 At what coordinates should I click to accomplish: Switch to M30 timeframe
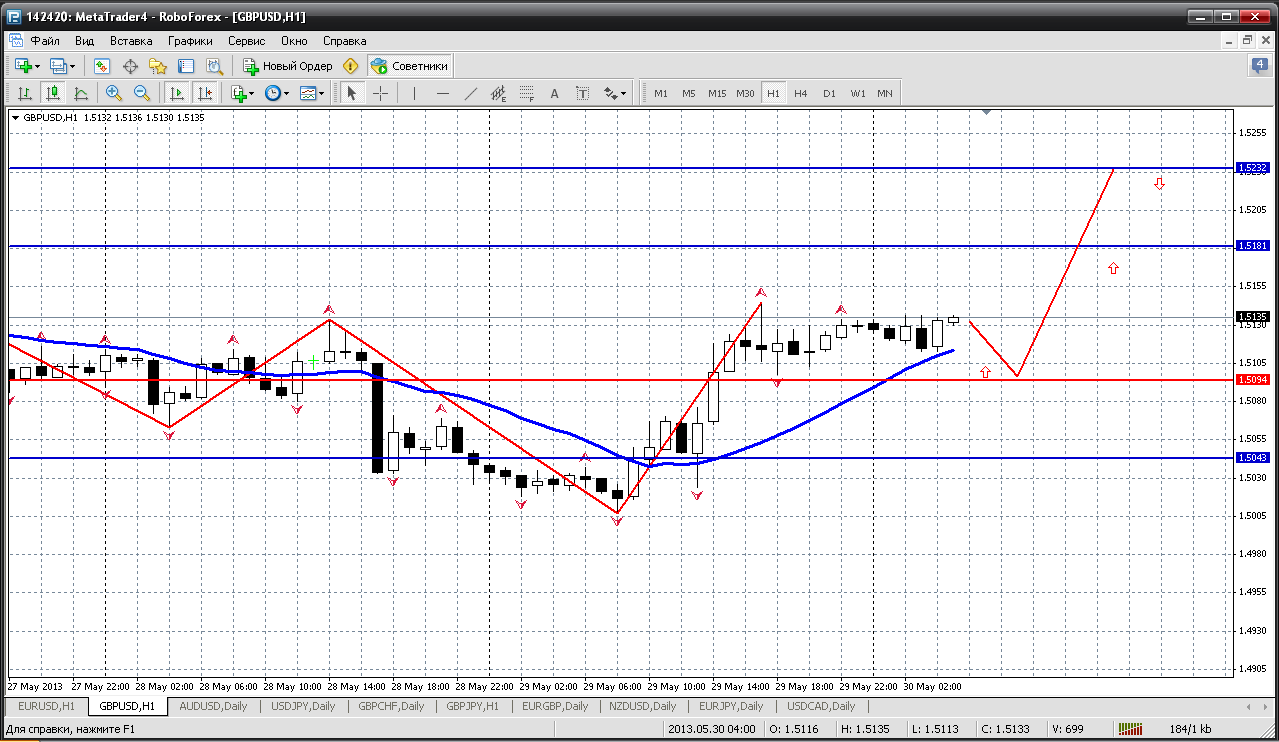tap(745, 93)
